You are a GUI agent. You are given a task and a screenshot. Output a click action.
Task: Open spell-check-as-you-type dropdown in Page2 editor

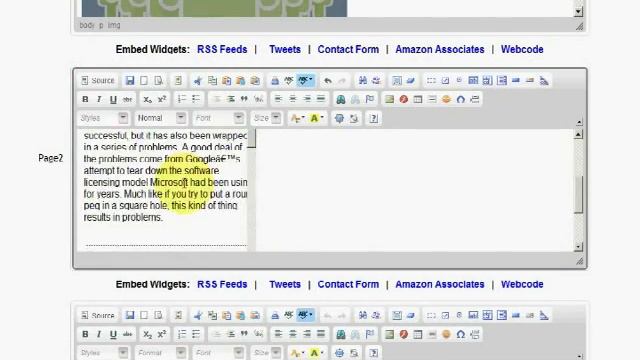pos(306,80)
